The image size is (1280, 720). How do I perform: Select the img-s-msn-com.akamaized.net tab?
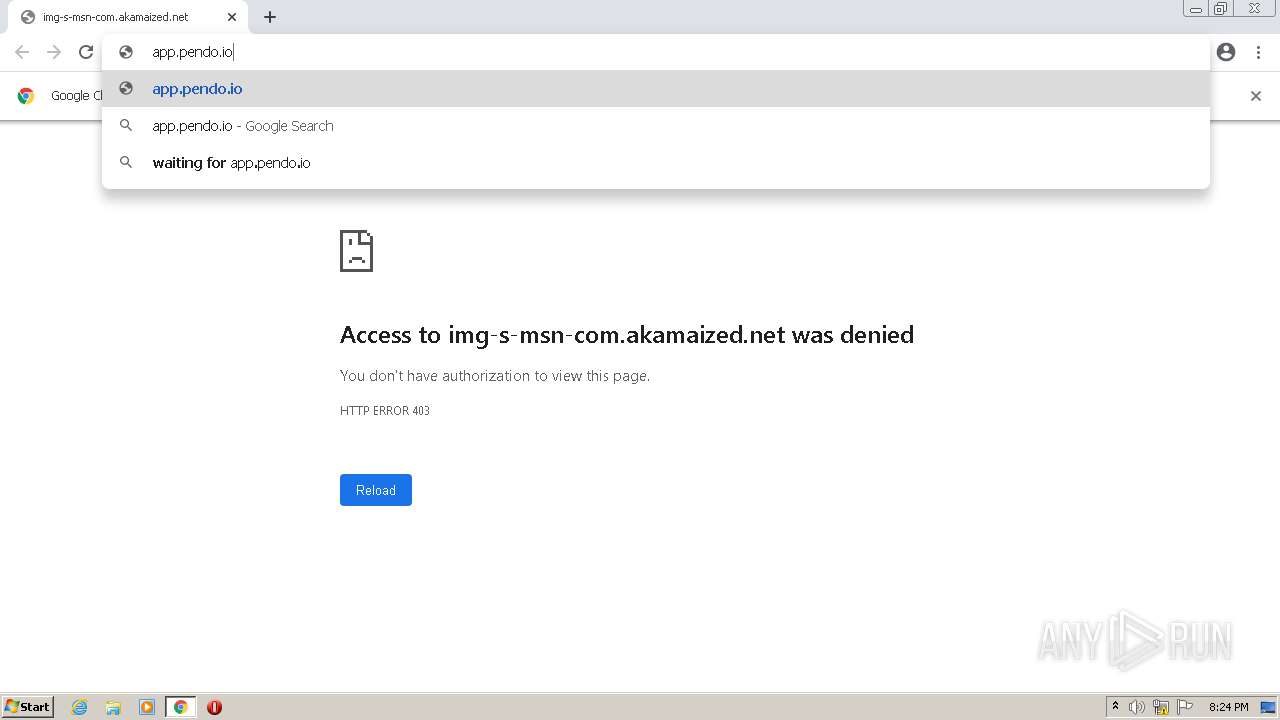[126, 17]
